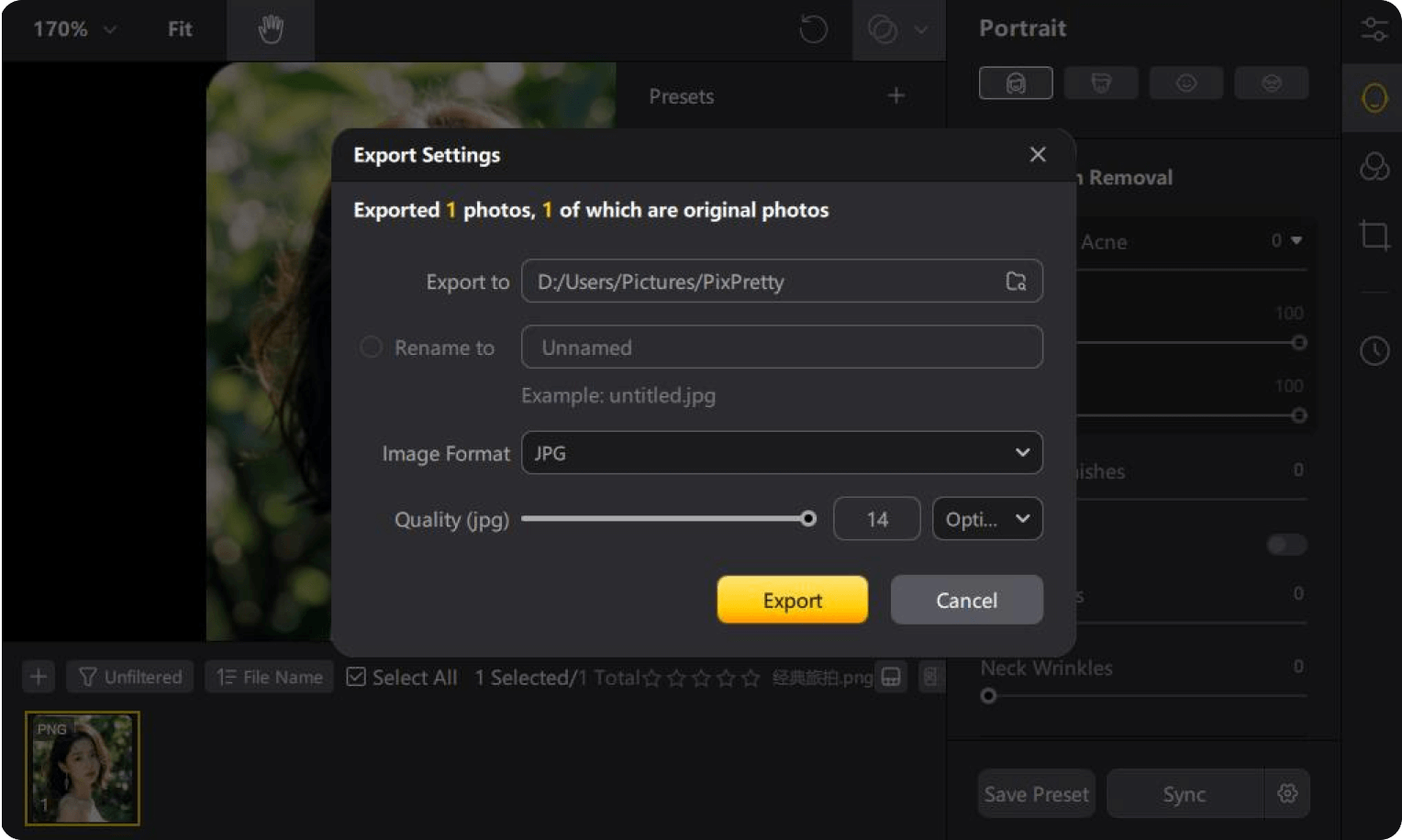
Task: Open the Adjust panel in the right sidebar
Action: coord(1374,28)
